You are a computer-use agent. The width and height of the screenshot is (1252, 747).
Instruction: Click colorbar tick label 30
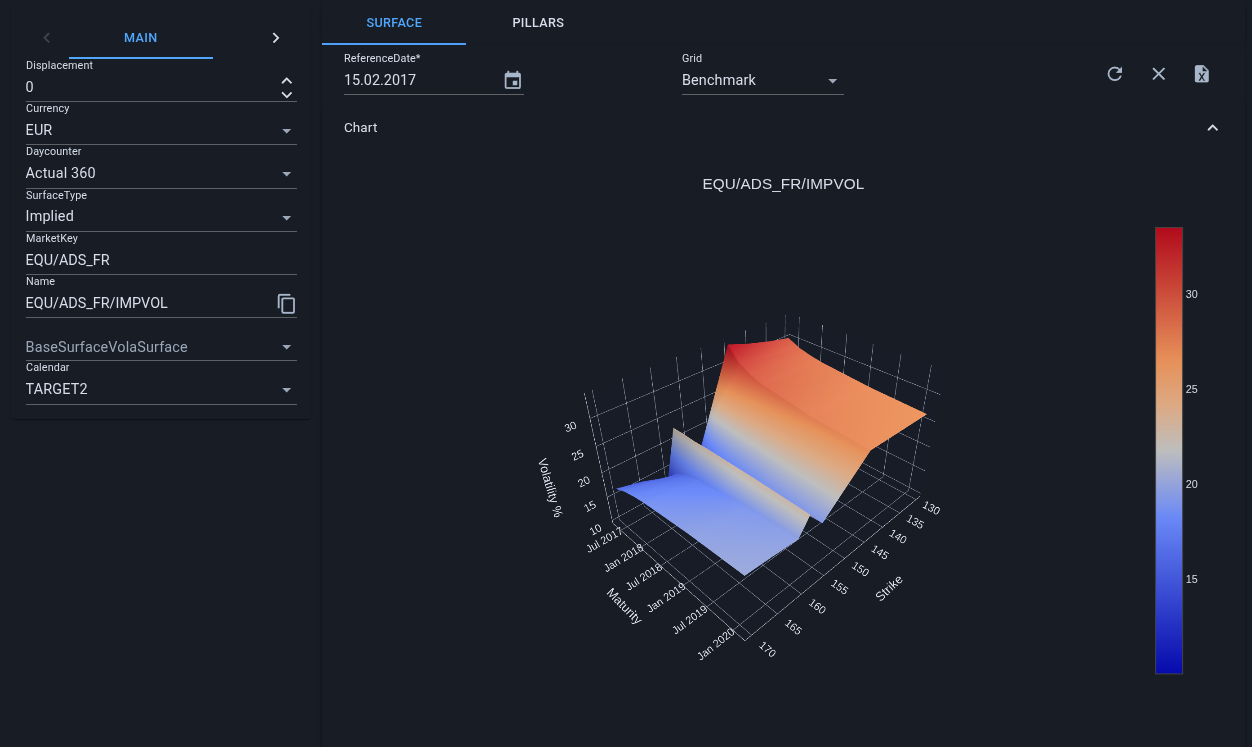point(1192,294)
